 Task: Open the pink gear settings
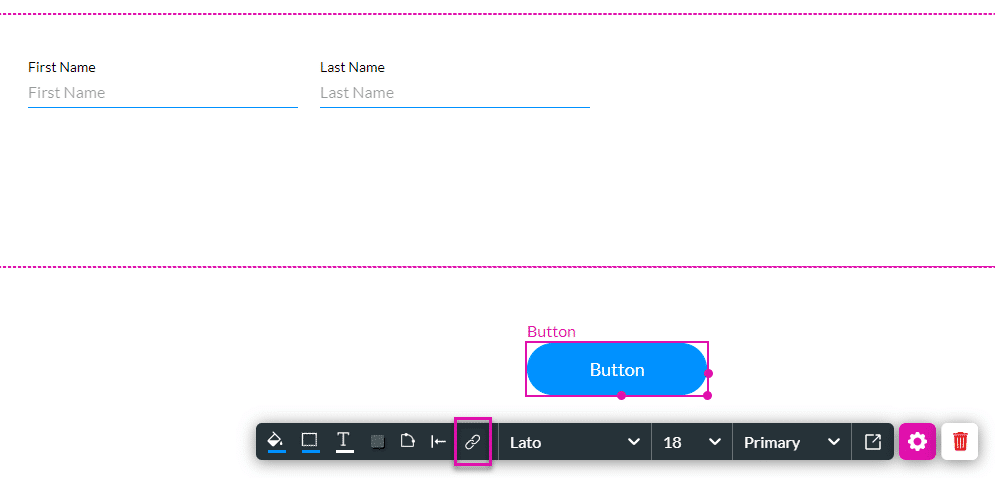[917, 441]
